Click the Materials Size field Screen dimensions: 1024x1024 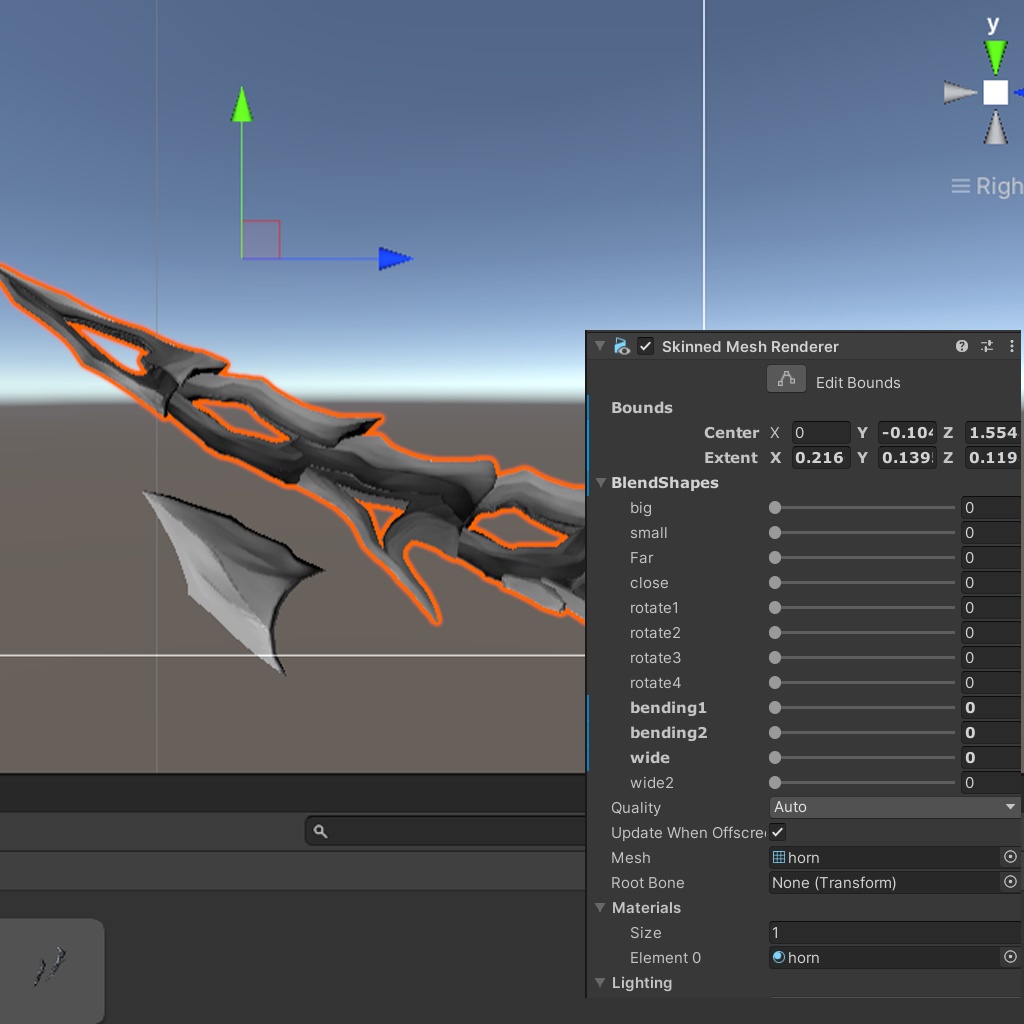point(895,932)
